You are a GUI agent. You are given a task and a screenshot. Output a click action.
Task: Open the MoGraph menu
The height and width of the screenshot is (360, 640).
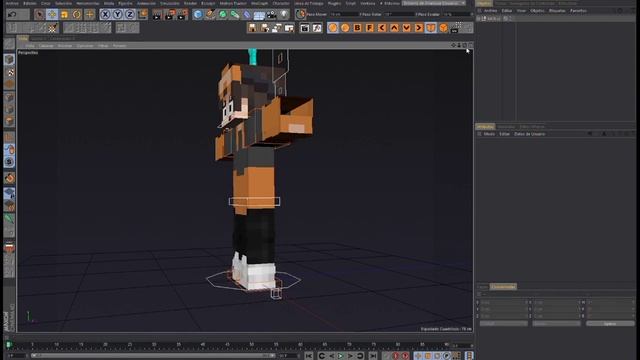(259, 3)
